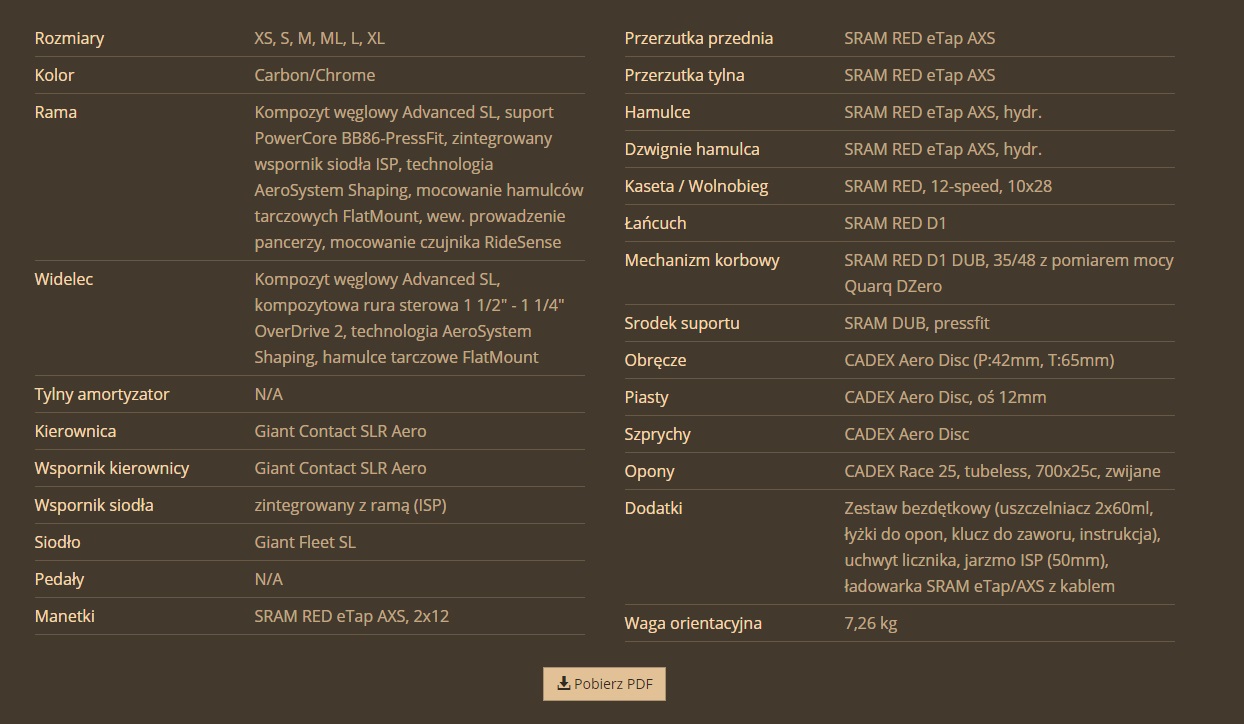The height and width of the screenshot is (724, 1244).
Task: Click the Giant Fleet SL value
Action: [x=305, y=542]
